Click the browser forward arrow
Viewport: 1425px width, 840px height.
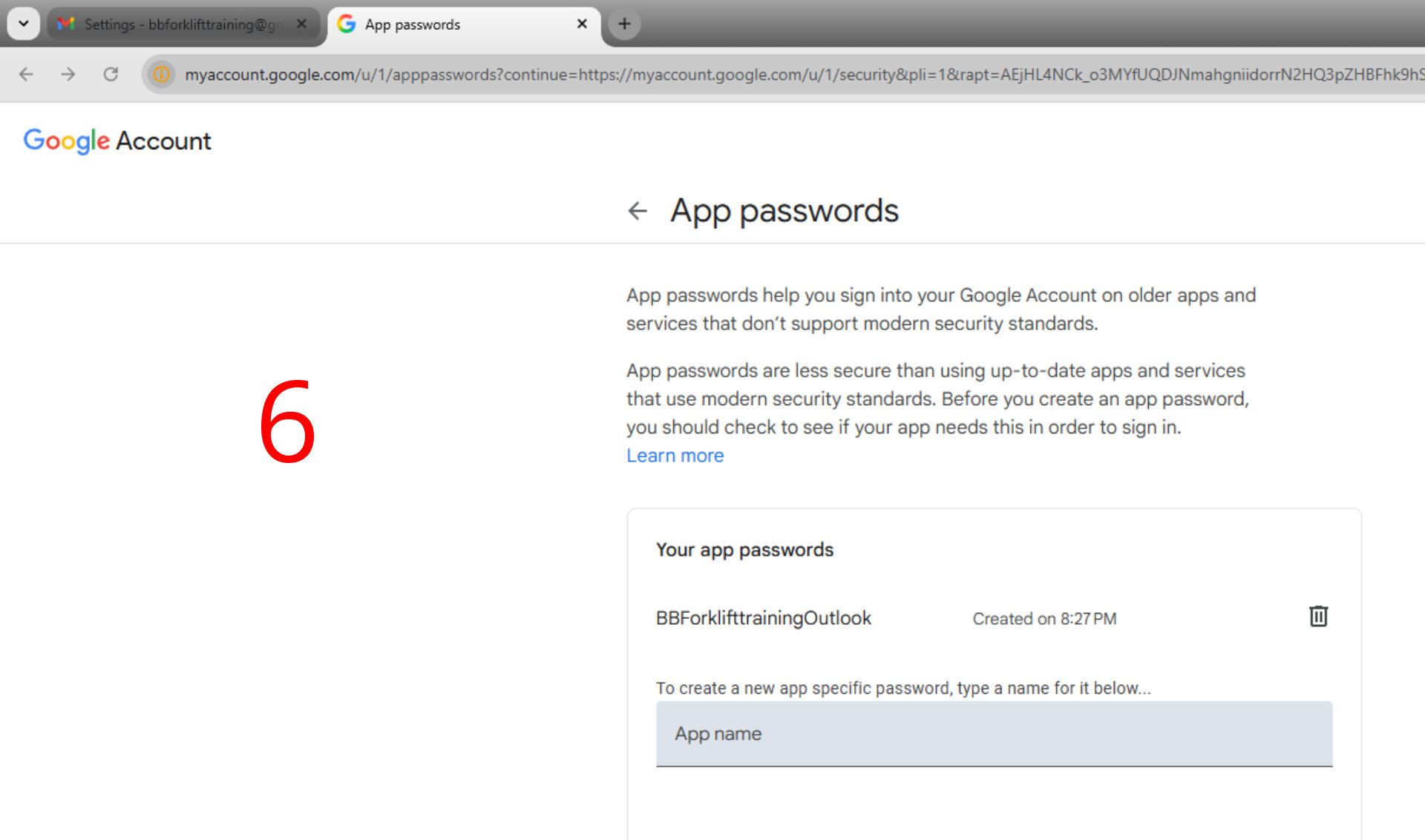coord(68,74)
